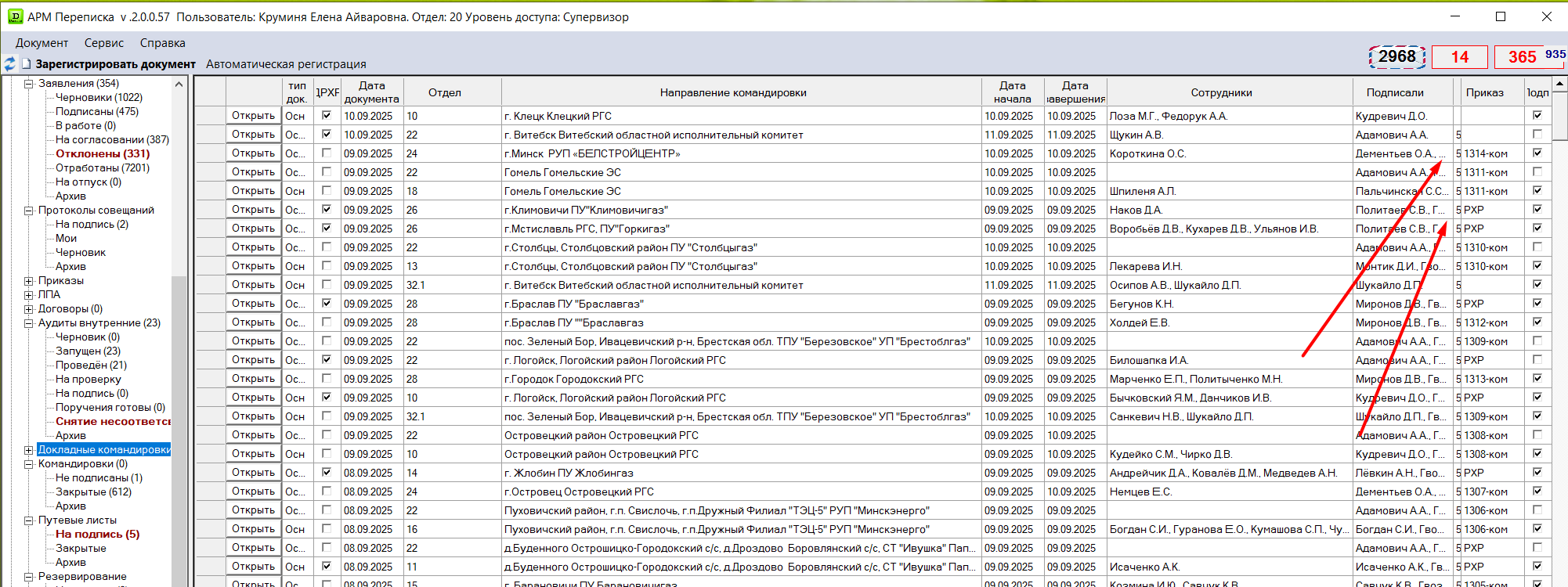Image resolution: width=1568 pixels, height=587 pixels.
Task: Click the blank document icon beside Зарегистрировать документ
Action: click(27, 64)
